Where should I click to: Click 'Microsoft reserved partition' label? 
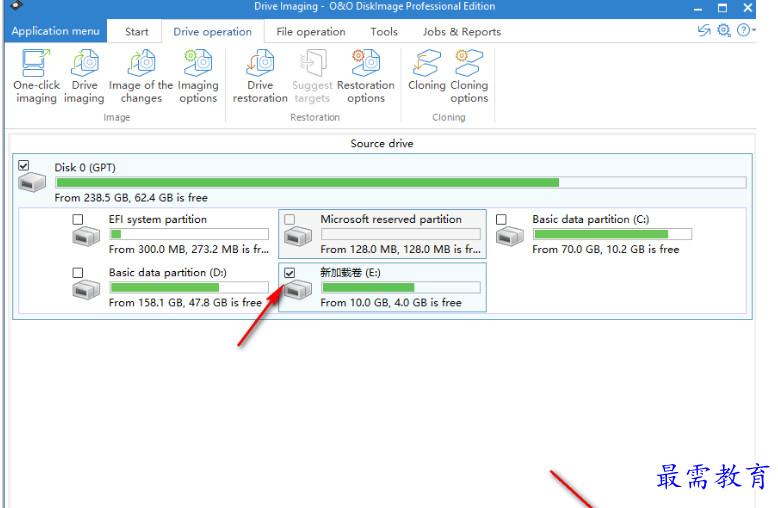pos(391,219)
